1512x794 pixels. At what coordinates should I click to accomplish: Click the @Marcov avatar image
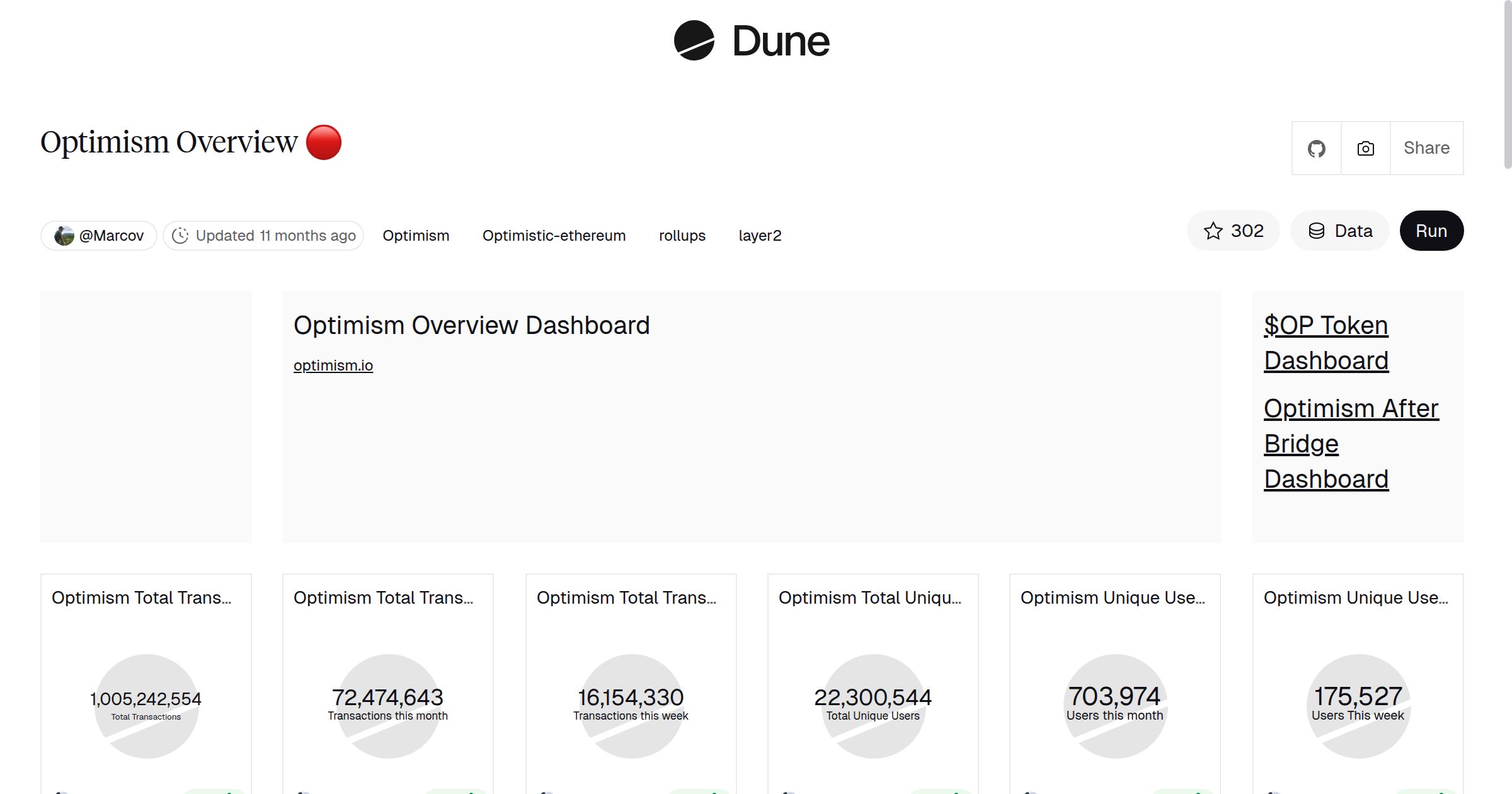click(64, 236)
